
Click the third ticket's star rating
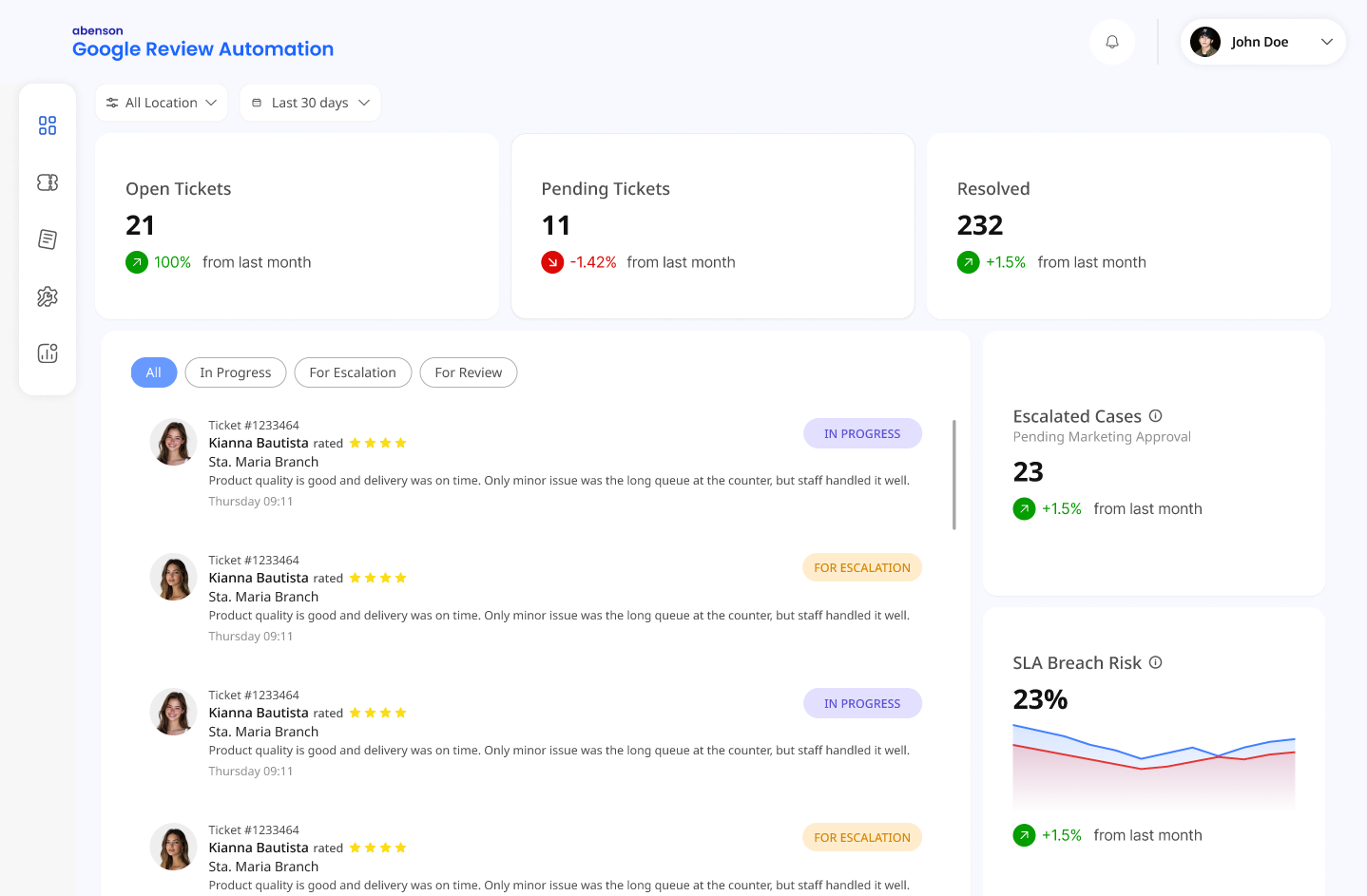[378, 713]
